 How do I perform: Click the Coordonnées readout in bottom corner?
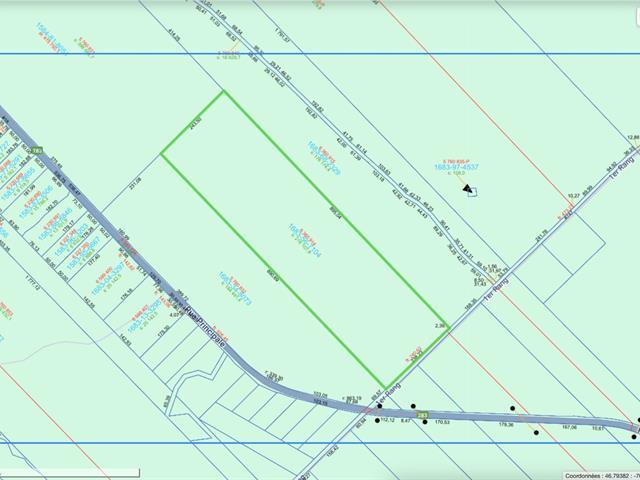pyautogui.click(x=598, y=475)
